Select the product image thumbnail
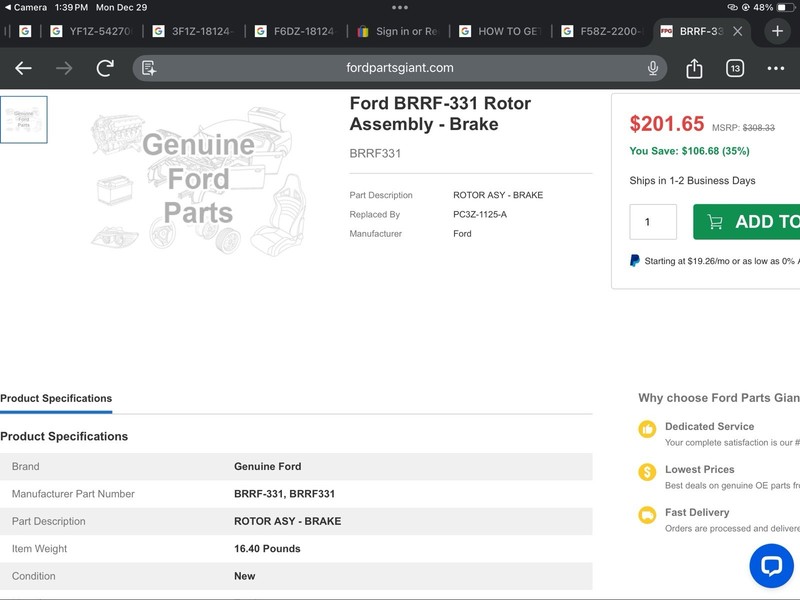 pos(23,120)
